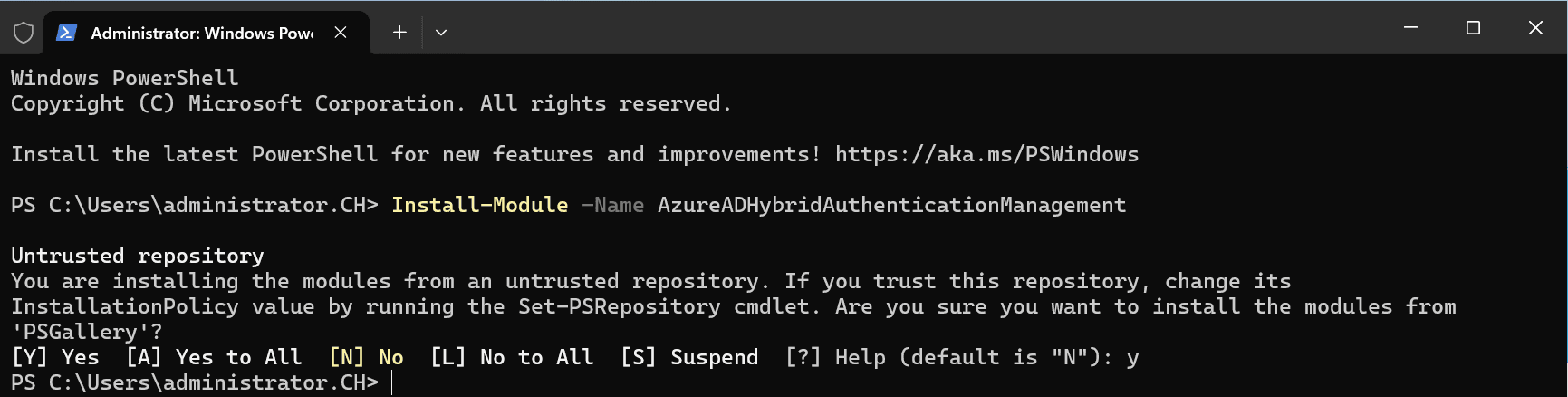Click the highlighted [N] No option
This screenshot has width=1568, height=397.
pyautogui.click(x=366, y=357)
